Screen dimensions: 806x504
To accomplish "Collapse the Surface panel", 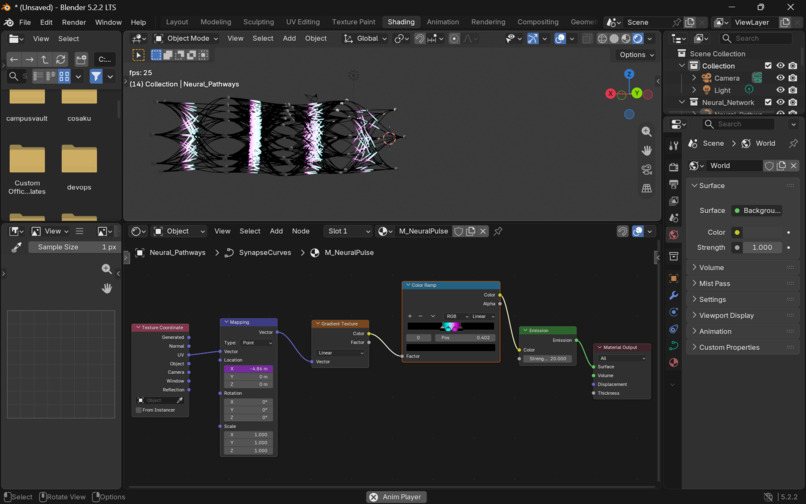I will coord(711,186).
